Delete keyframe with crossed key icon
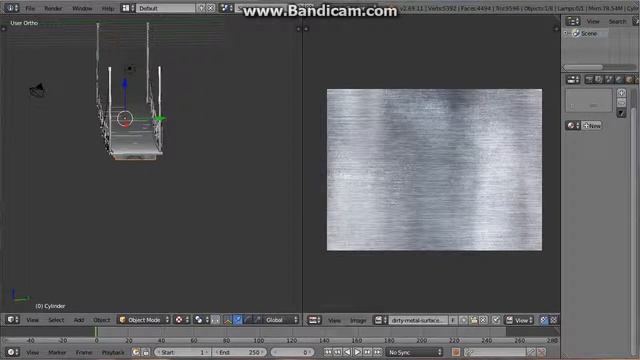Viewport: 640px width, 360px height. (541, 352)
